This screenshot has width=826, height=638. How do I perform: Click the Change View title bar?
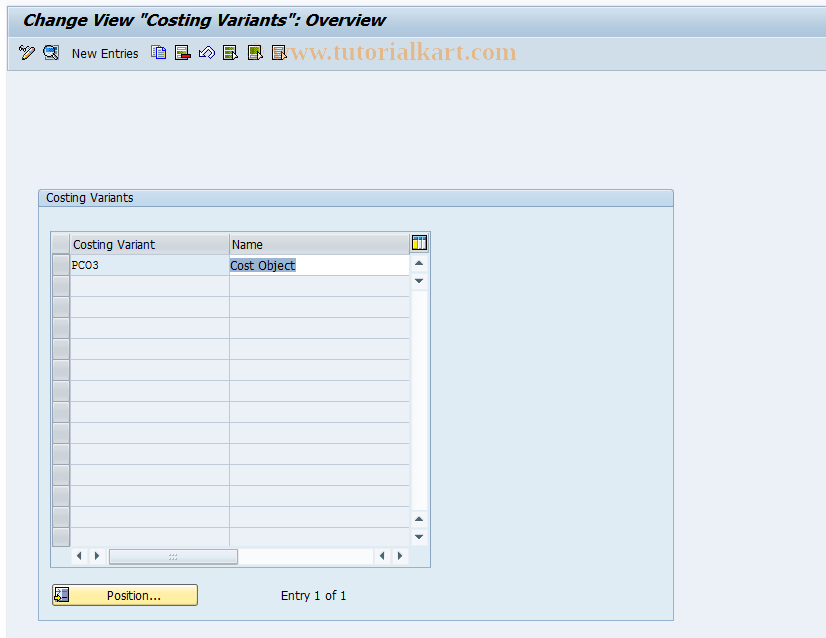[200, 20]
